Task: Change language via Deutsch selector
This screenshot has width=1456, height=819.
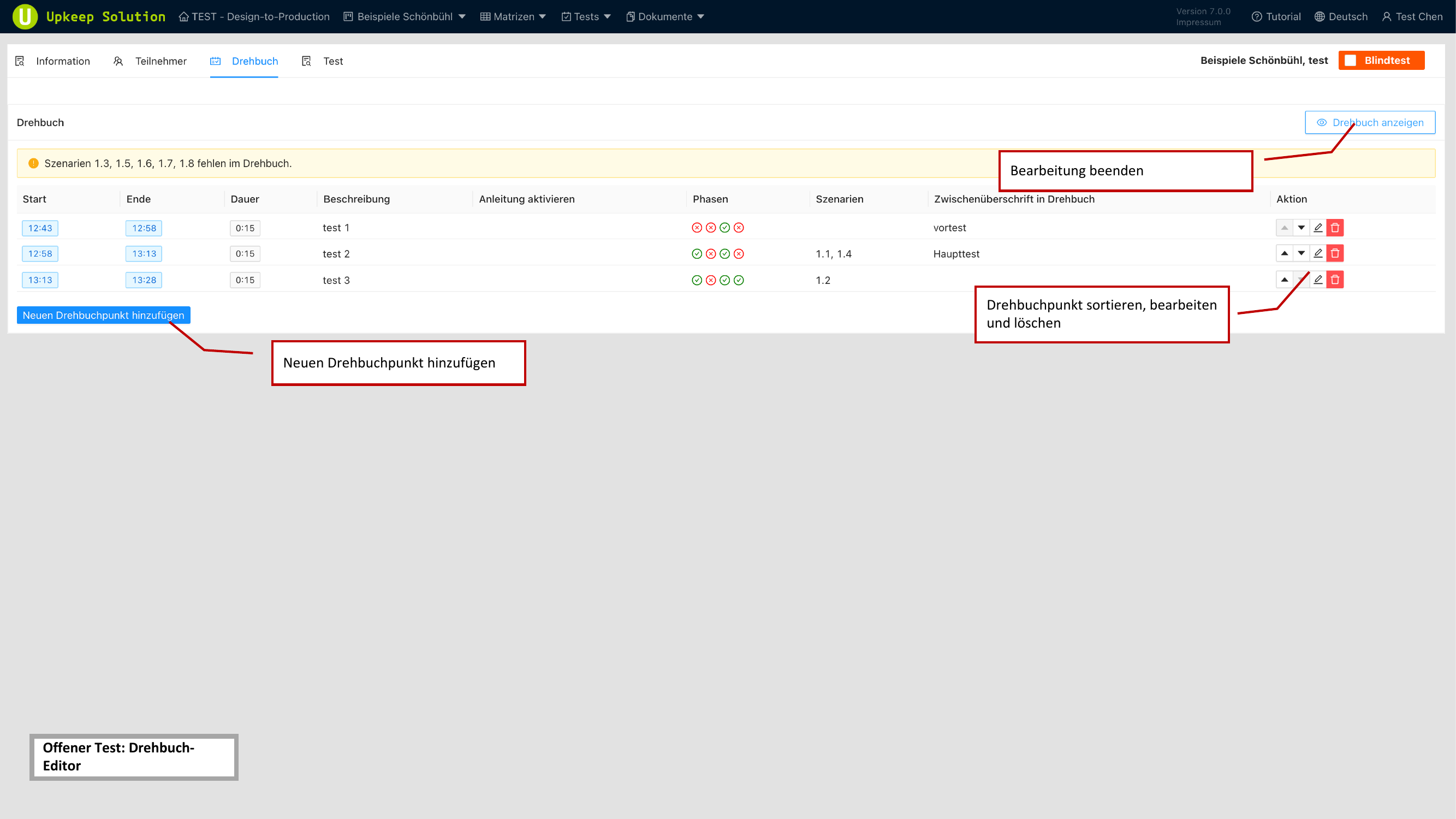Action: click(1340, 16)
